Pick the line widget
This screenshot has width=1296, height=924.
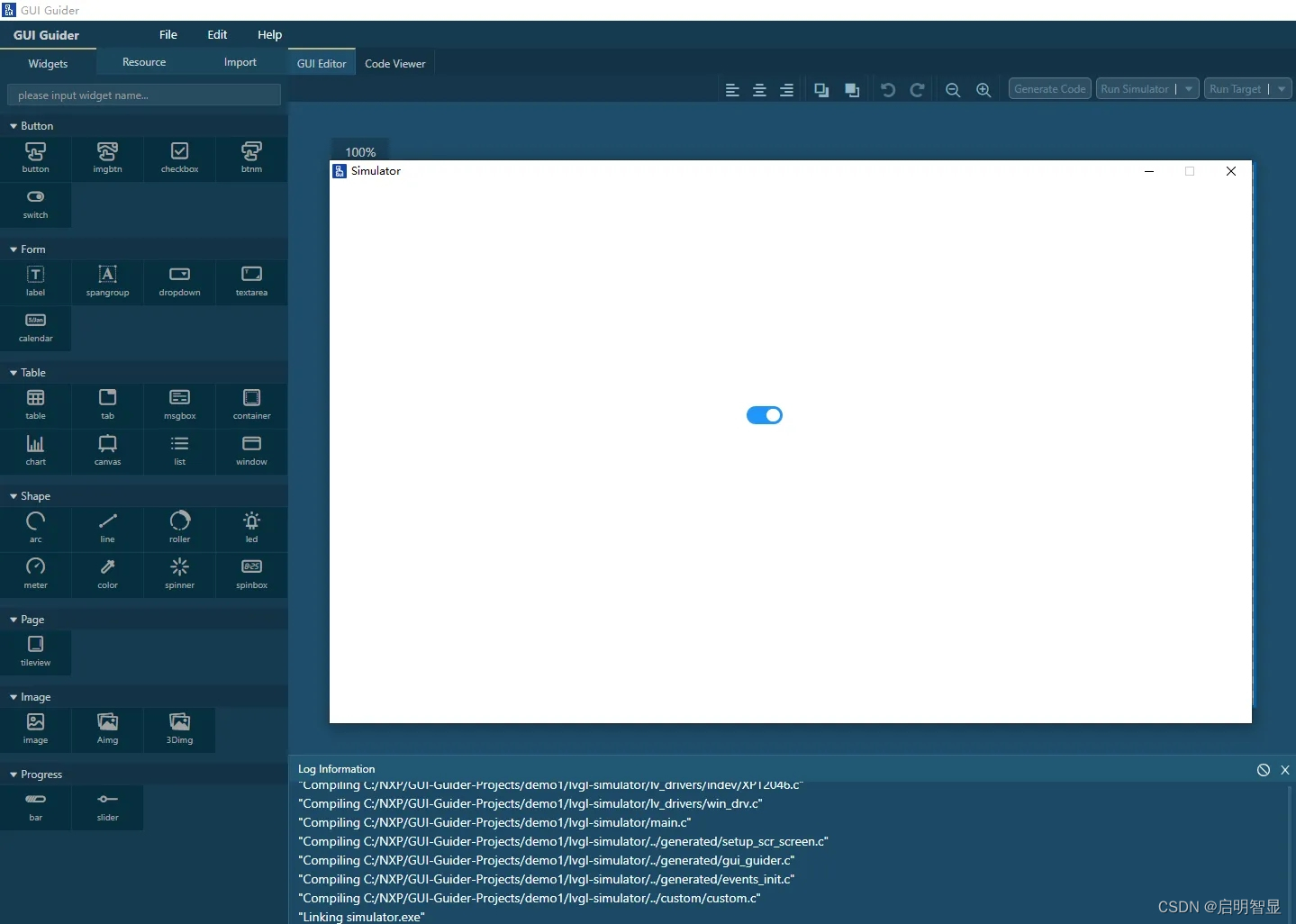[x=107, y=528]
